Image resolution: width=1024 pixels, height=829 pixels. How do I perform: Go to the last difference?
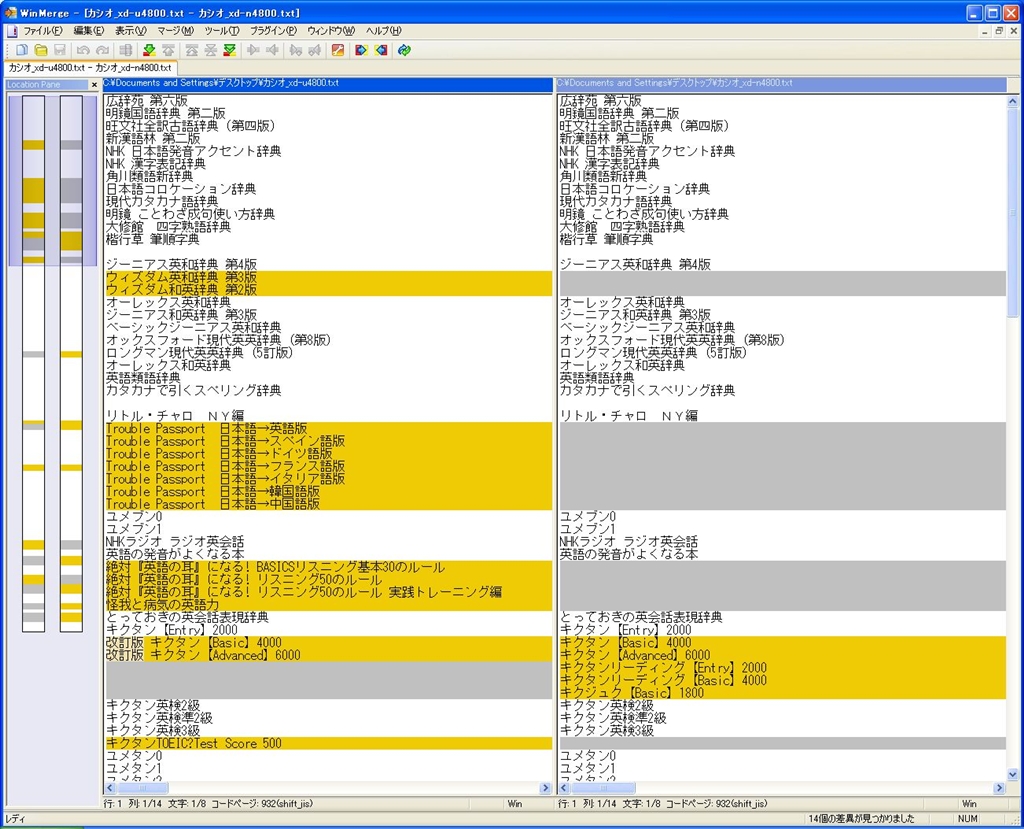pos(229,50)
